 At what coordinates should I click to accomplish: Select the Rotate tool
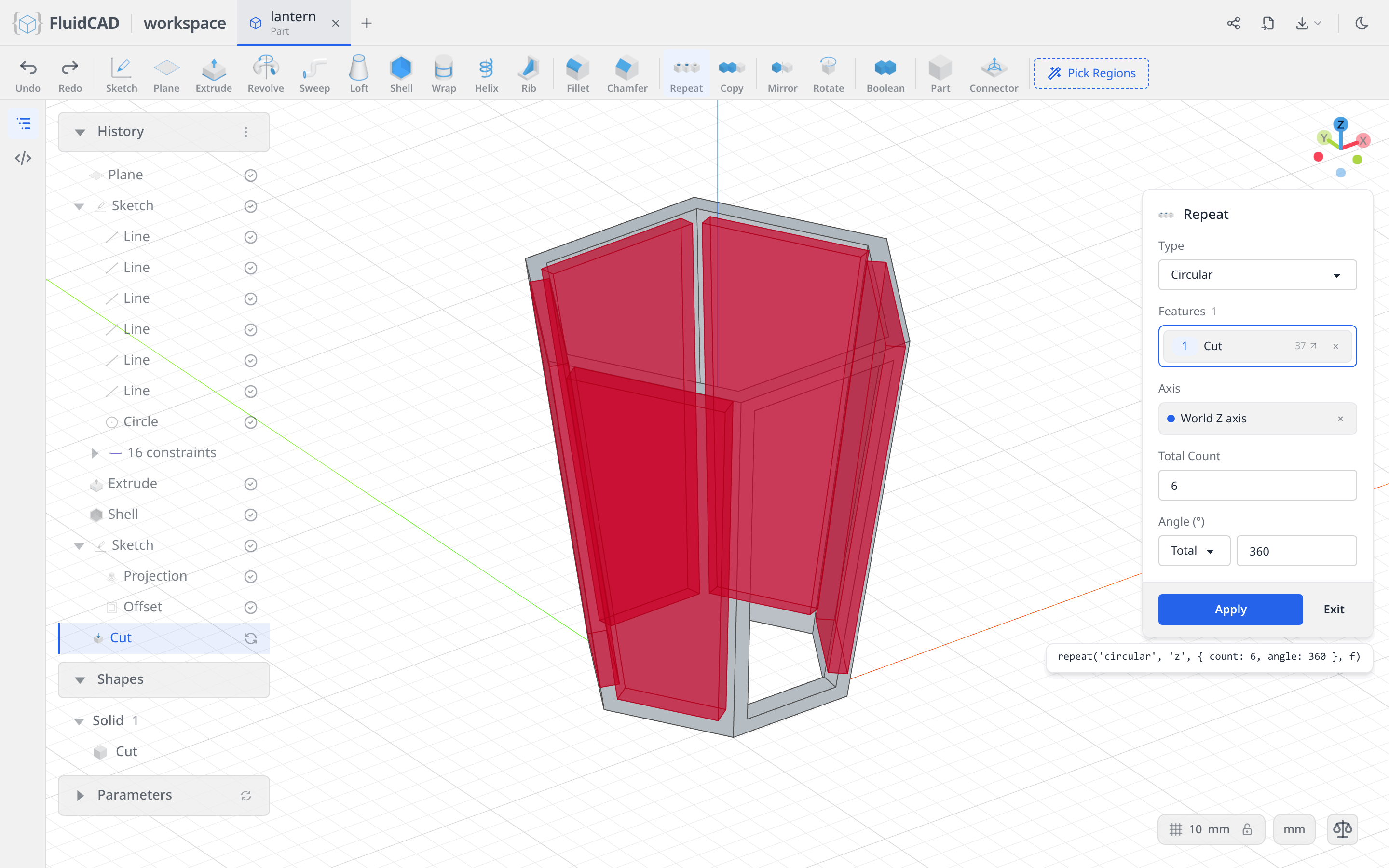(828, 74)
